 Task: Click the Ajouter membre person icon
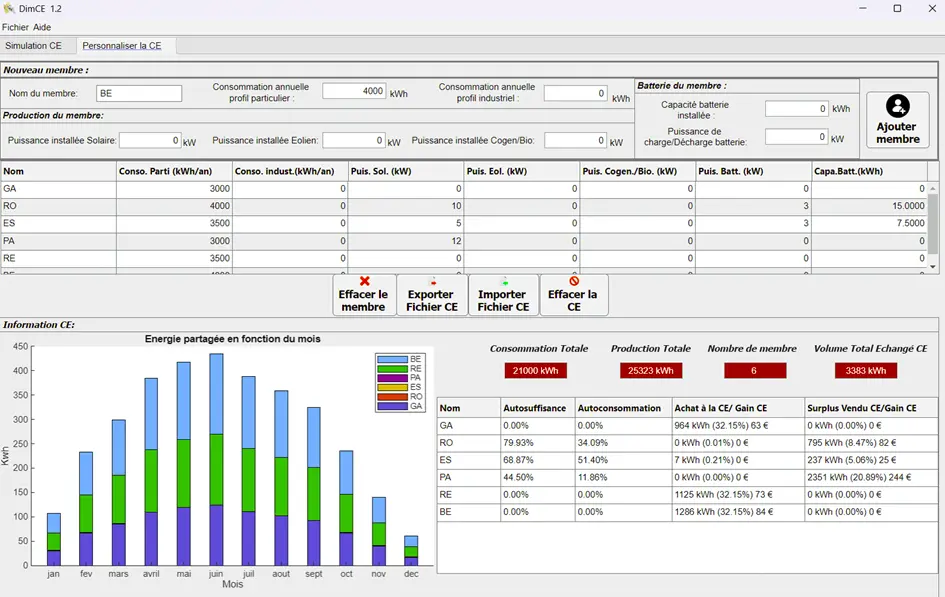point(898,107)
